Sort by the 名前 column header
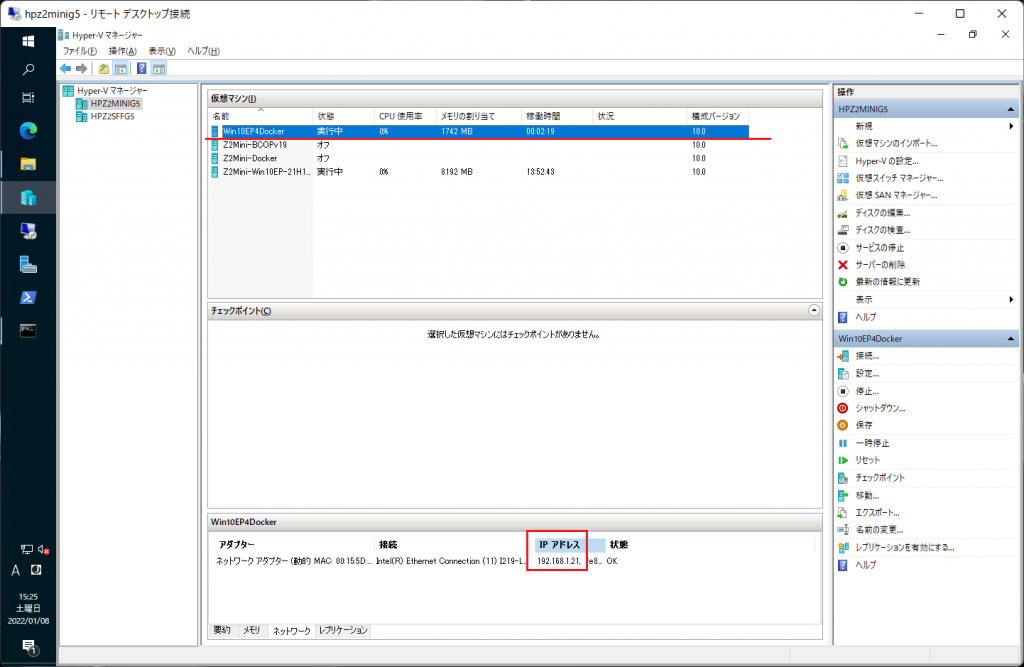Image resolution: width=1024 pixels, height=667 pixels. [x=261, y=116]
